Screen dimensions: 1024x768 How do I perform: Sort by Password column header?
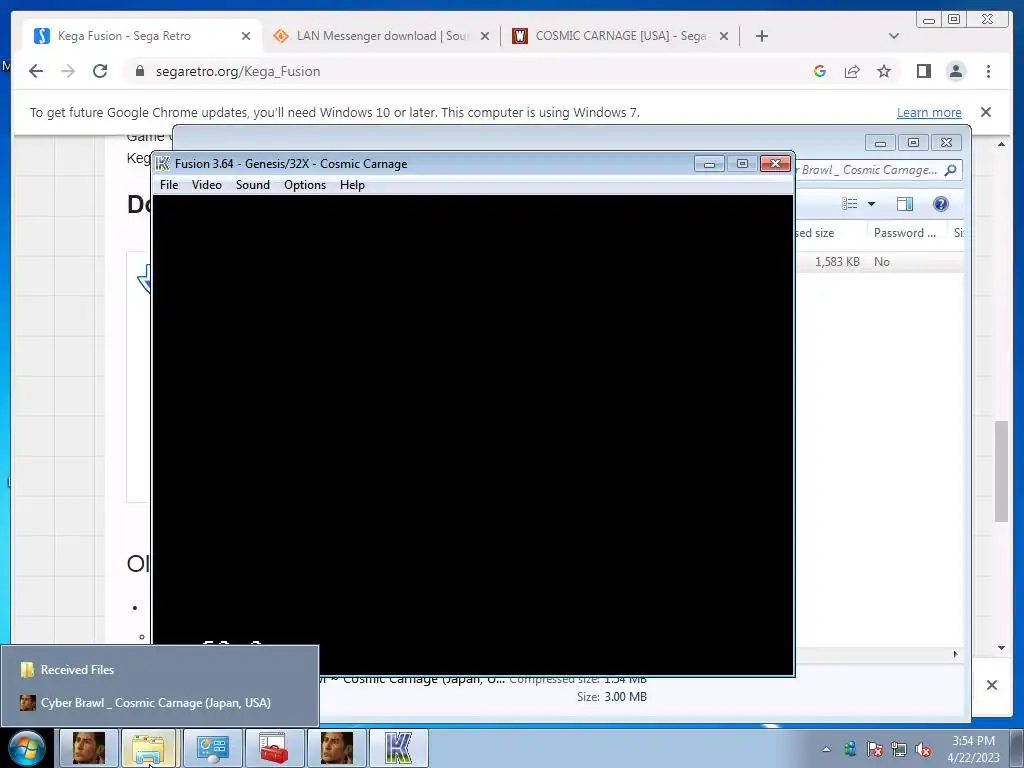[905, 232]
